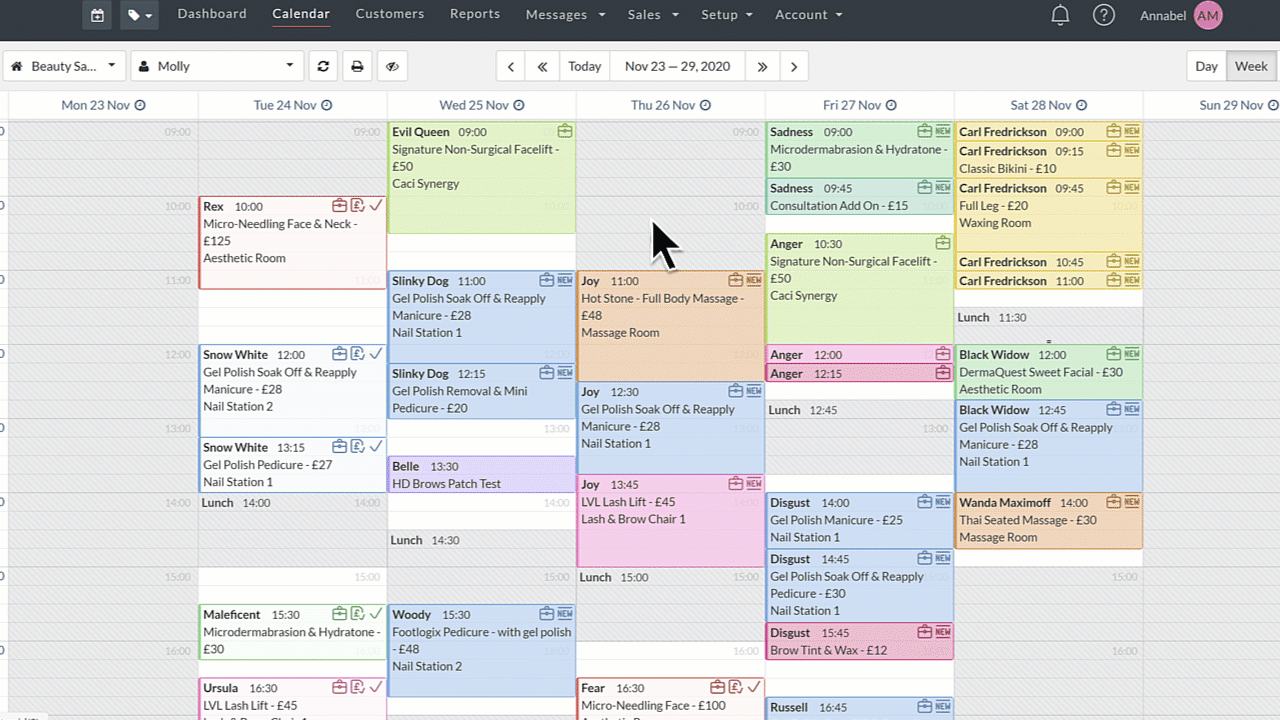The height and width of the screenshot is (720, 1280).
Task: Click the Tue 24 Nov column header
Action: click(x=292, y=105)
